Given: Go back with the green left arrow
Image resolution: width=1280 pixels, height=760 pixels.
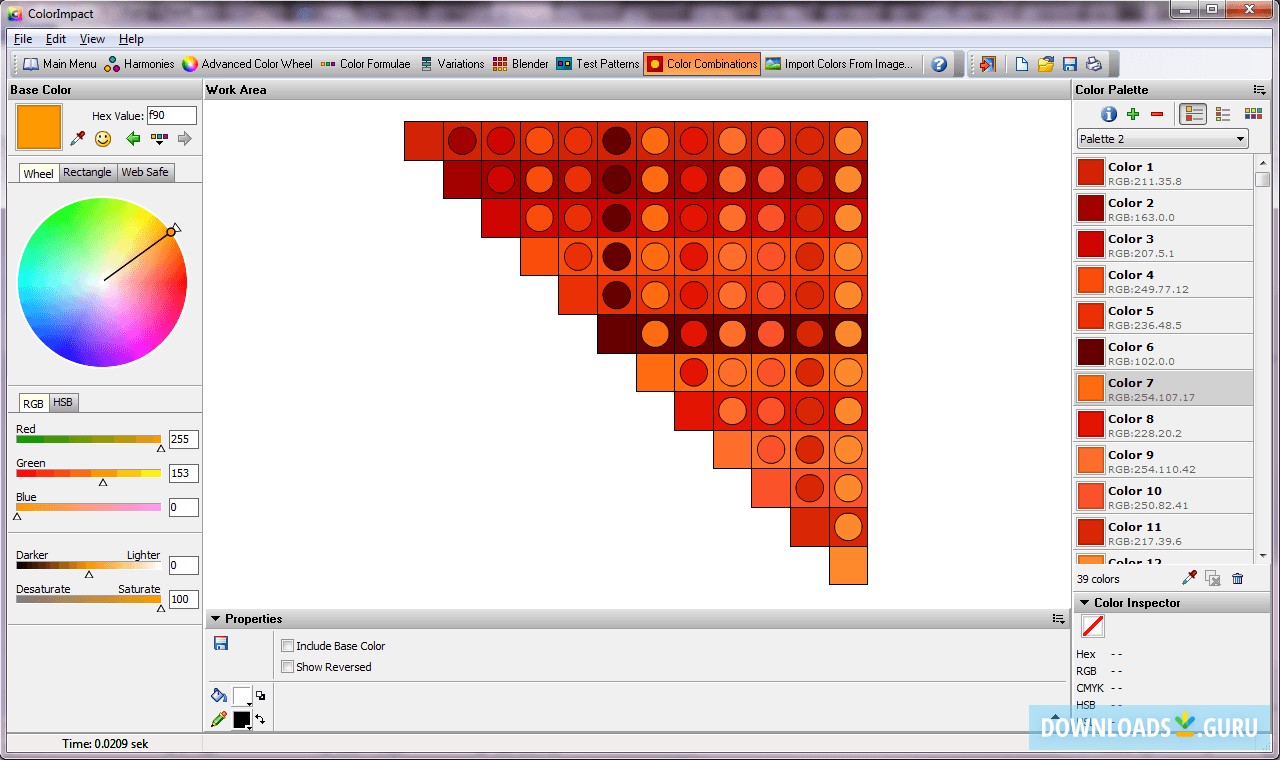Looking at the screenshot, I should pos(132,138).
